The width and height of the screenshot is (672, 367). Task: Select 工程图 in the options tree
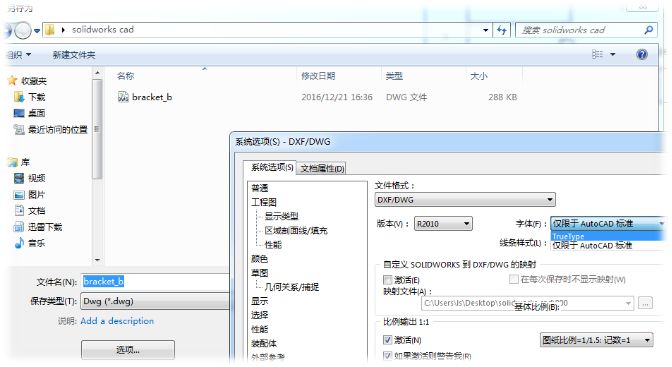pos(264,202)
